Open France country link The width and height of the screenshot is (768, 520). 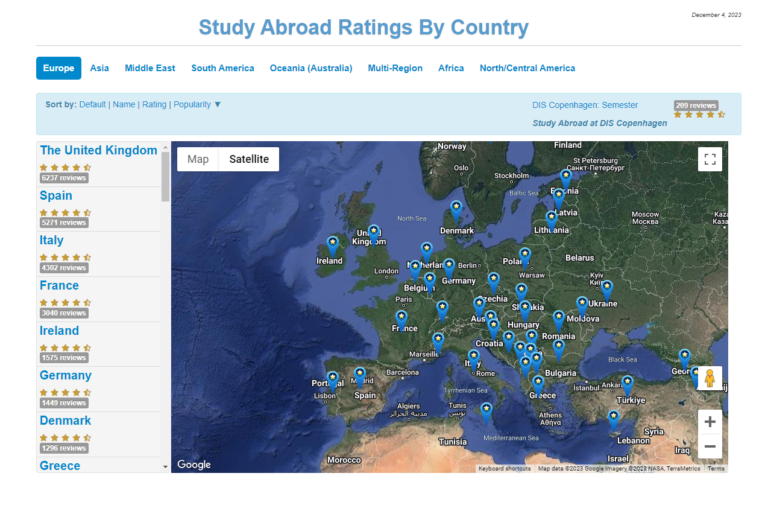[x=59, y=285]
